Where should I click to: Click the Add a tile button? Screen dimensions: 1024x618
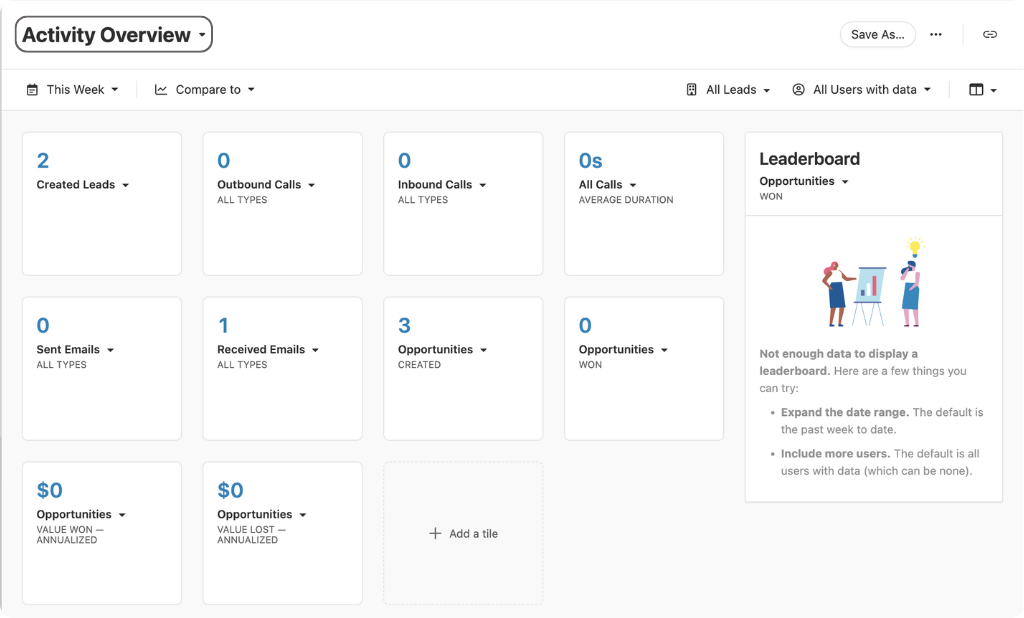pos(463,534)
